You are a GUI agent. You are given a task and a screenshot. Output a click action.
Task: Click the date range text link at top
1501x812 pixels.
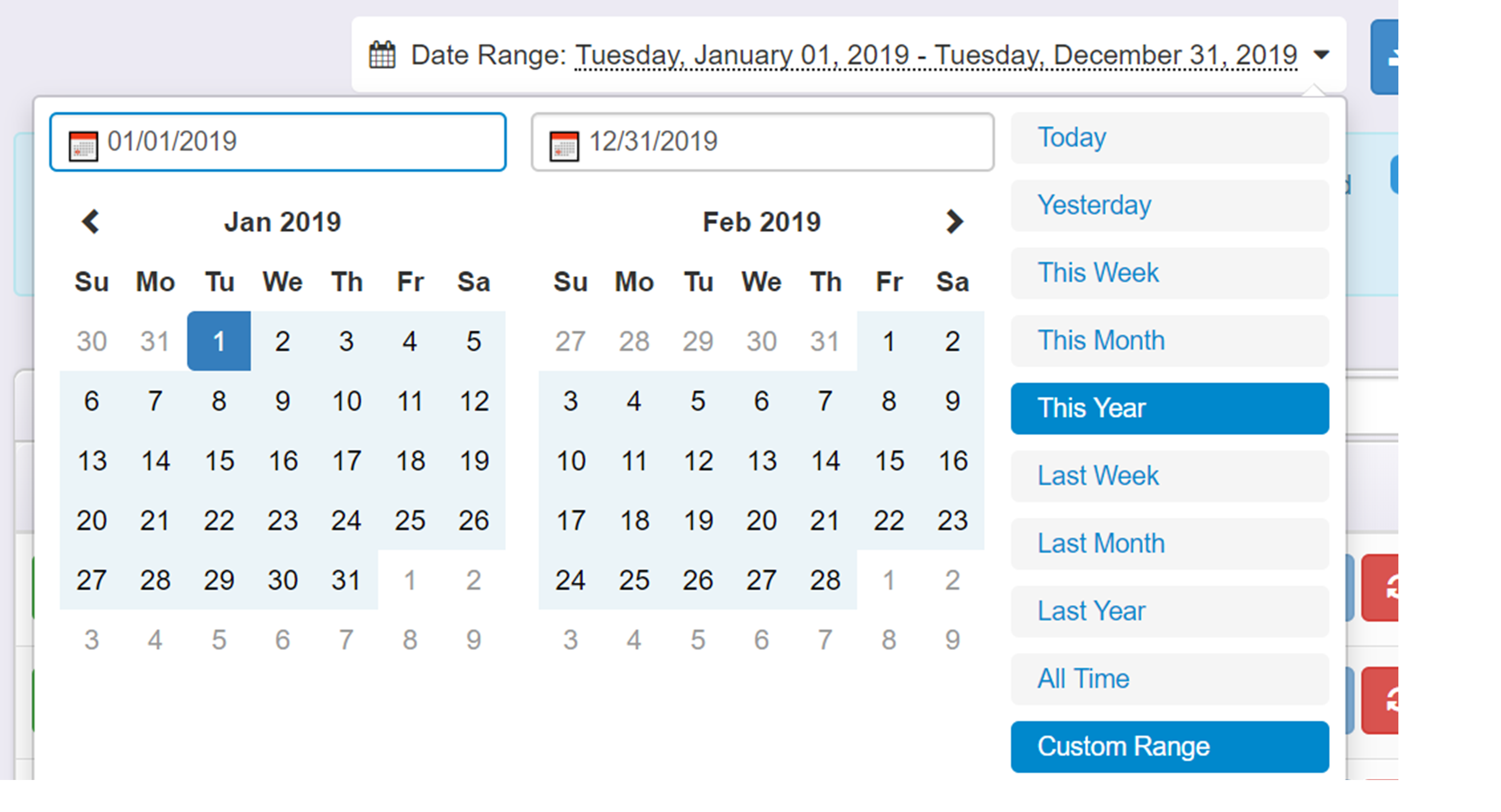pos(936,56)
